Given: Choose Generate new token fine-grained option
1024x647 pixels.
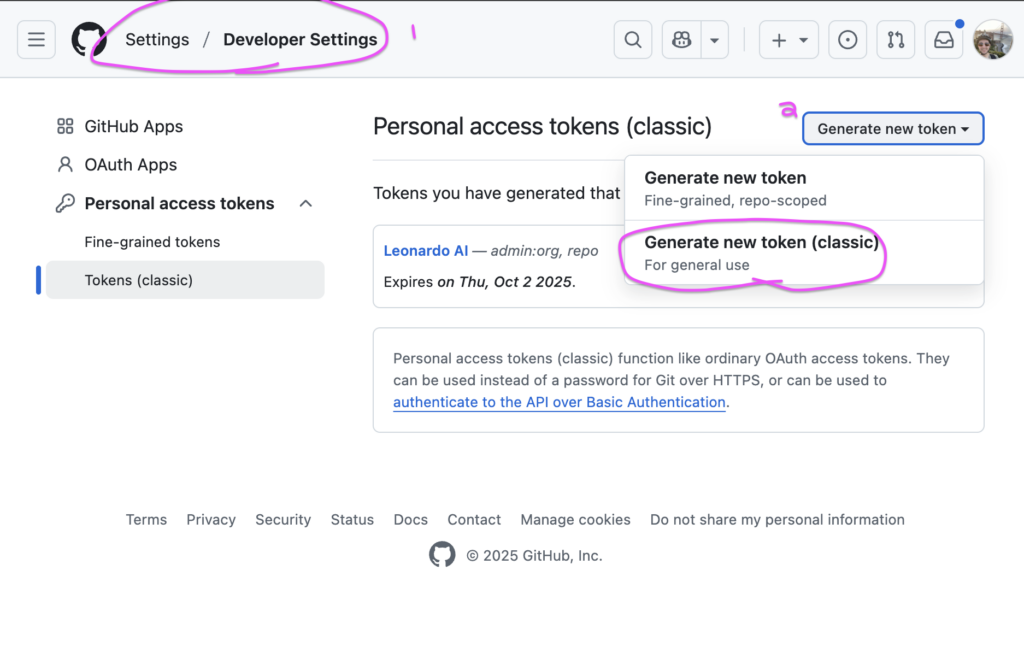Looking at the screenshot, I should coord(804,188).
